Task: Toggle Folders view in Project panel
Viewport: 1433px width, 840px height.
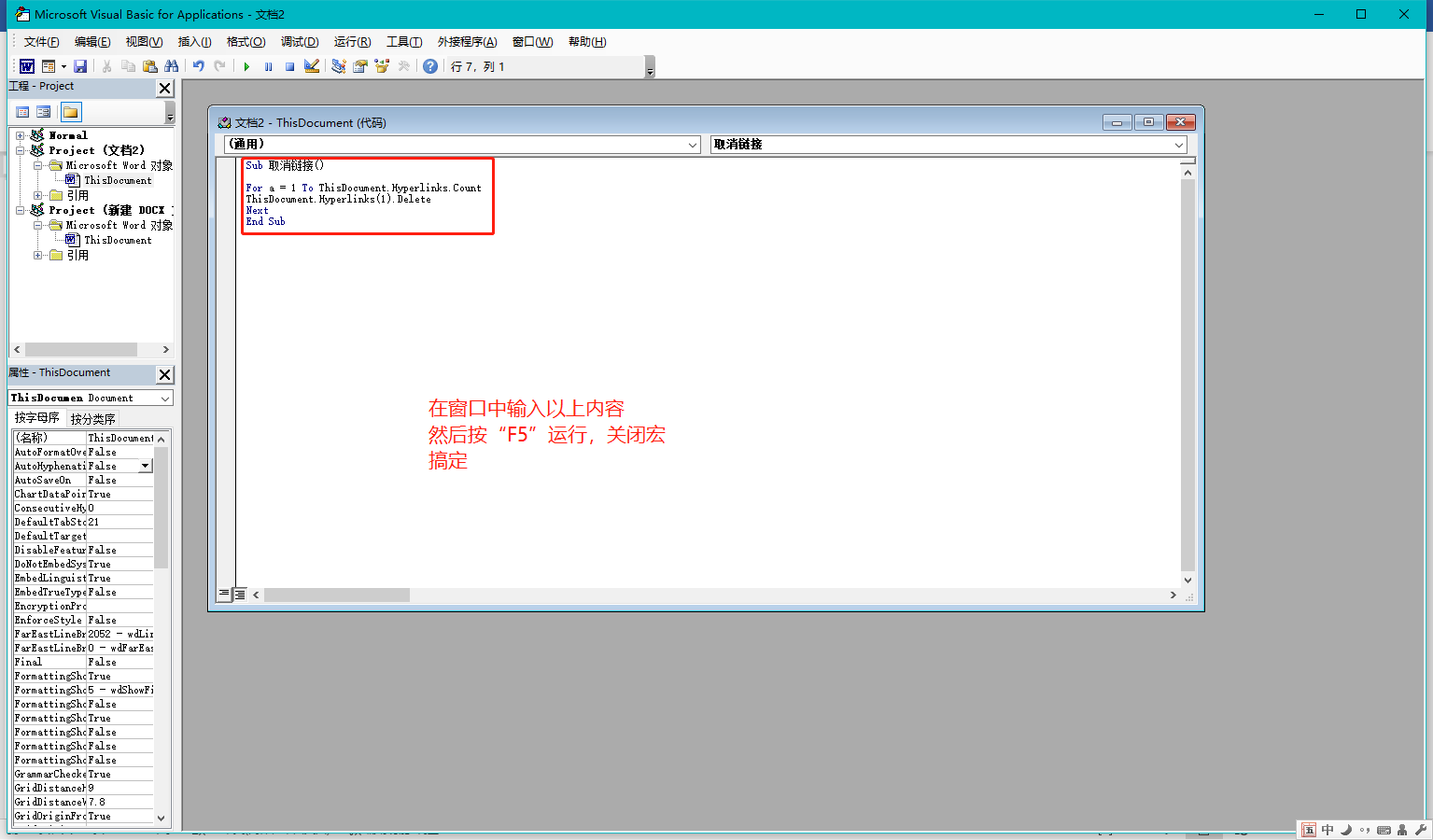Action: pos(71,112)
